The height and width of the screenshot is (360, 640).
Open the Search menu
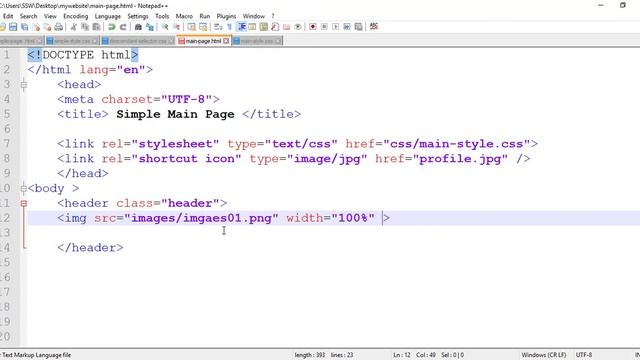click(29, 16)
